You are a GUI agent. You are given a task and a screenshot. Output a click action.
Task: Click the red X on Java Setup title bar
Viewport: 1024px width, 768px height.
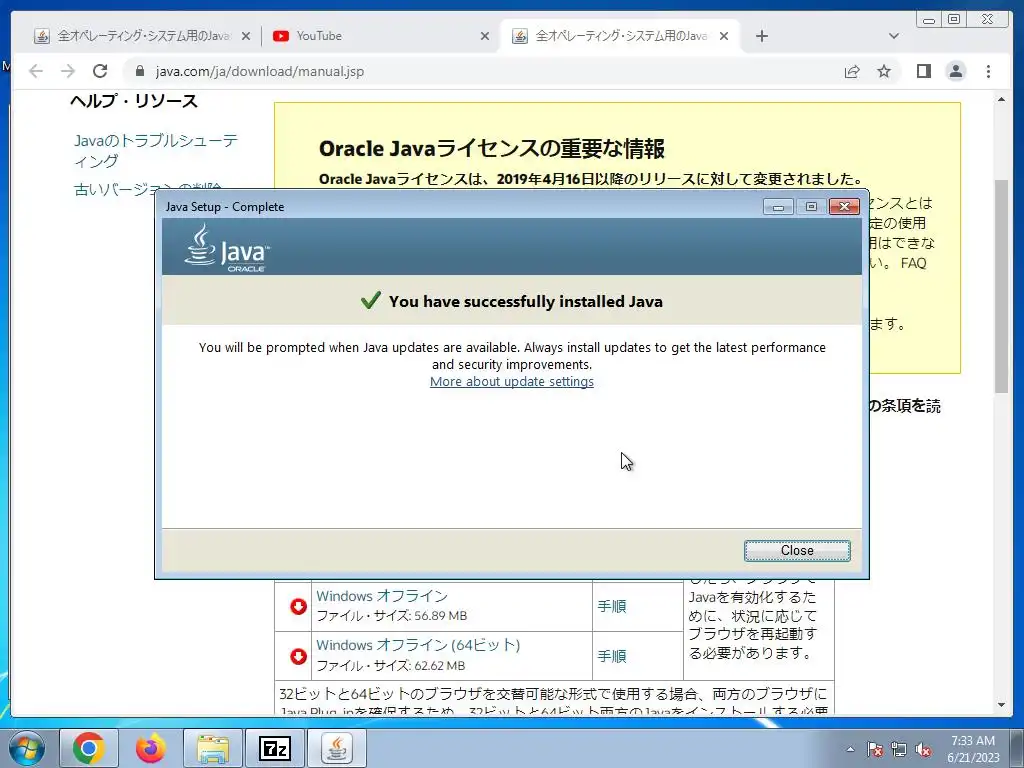pyautogui.click(x=844, y=207)
